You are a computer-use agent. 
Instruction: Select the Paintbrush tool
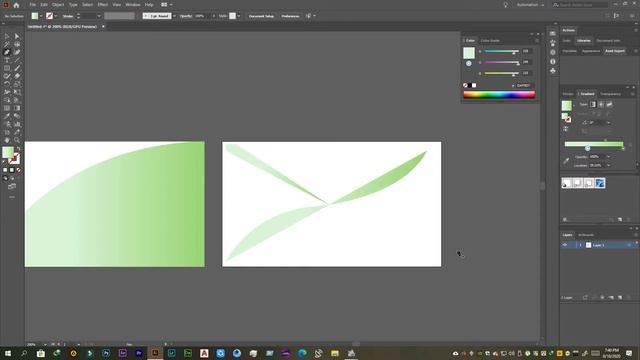17,68
